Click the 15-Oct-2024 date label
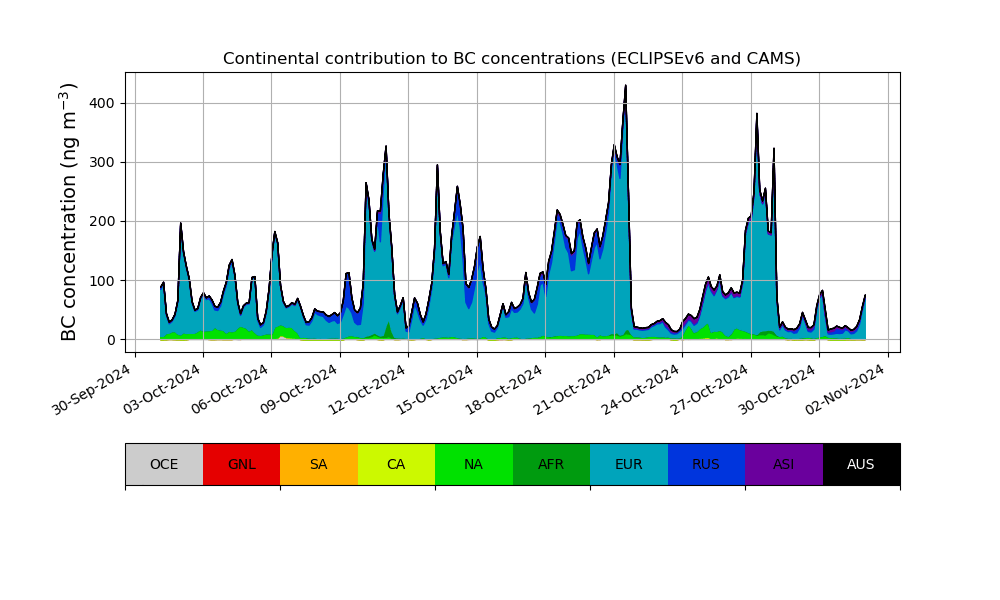Image resolution: width=1000 pixels, height=600 pixels. pos(435,389)
